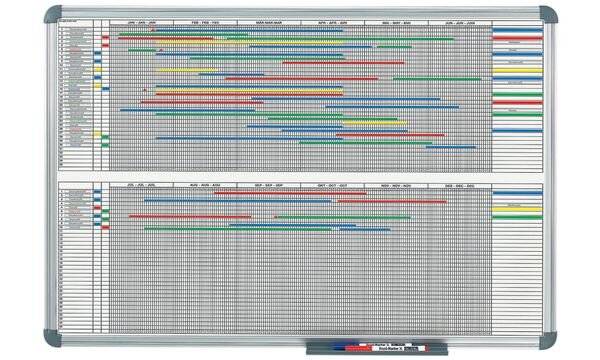Image resolution: width=600 pixels, height=360 pixels.
Task: Pick topmost red legend strip in upper right column
Action: [517, 38]
